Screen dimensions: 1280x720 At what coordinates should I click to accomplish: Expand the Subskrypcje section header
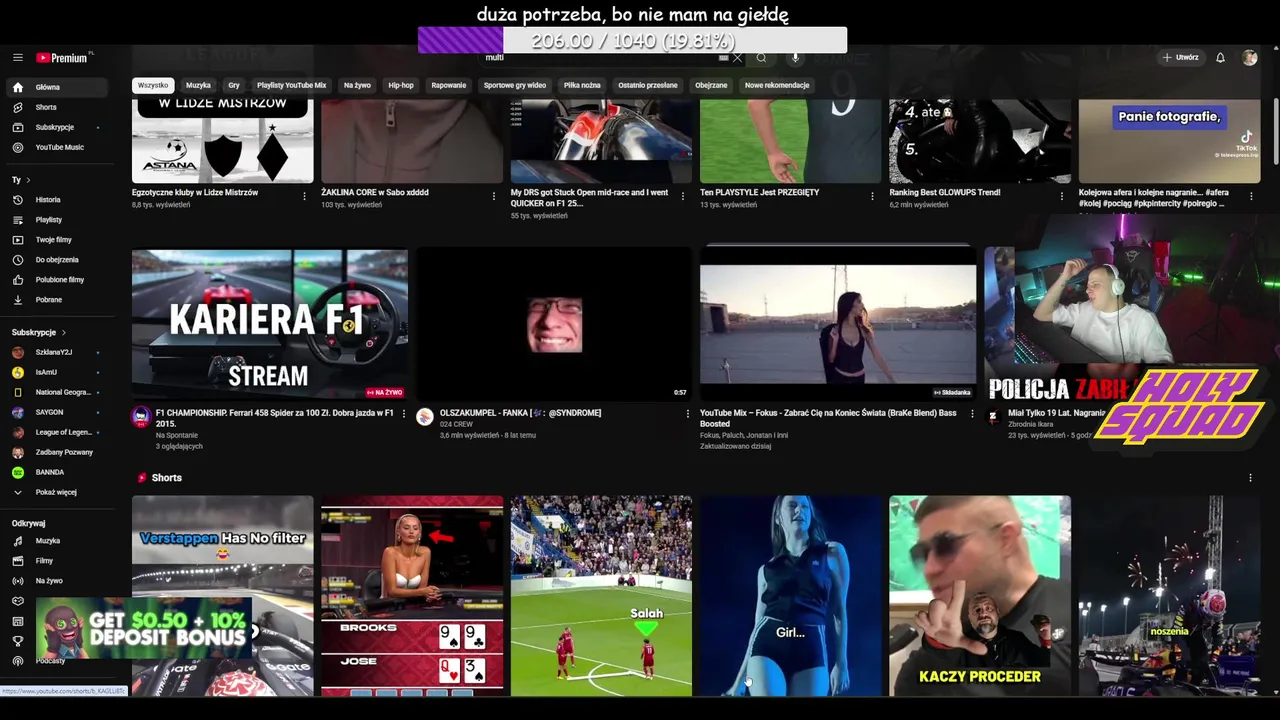click(x=39, y=332)
